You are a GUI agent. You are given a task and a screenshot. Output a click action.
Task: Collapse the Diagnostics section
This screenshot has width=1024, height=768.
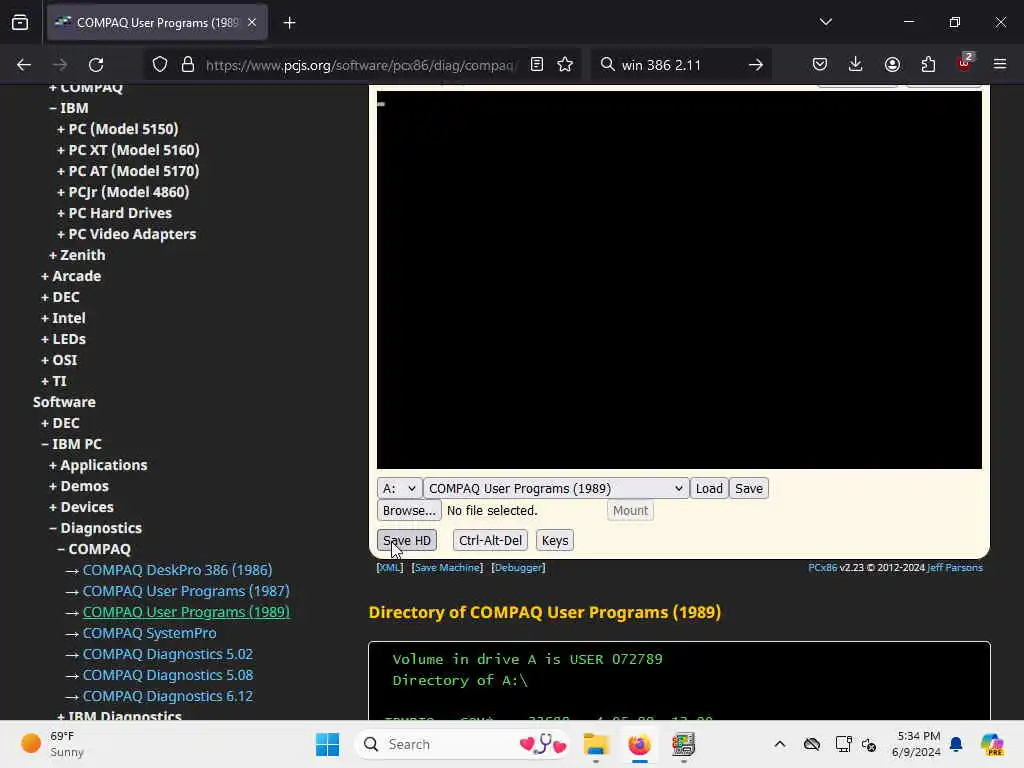click(95, 528)
